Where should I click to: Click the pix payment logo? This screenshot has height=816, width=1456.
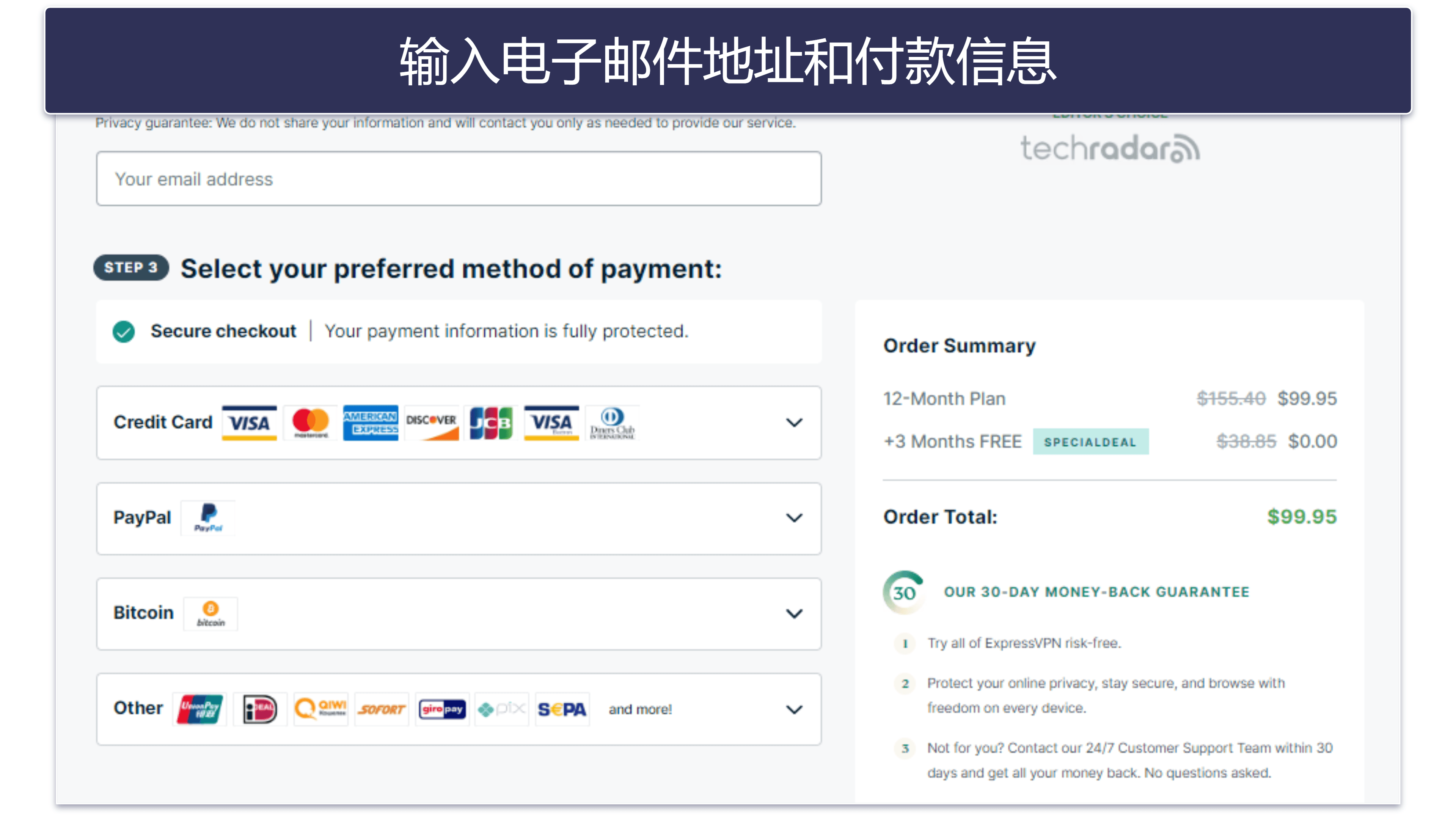click(502, 709)
